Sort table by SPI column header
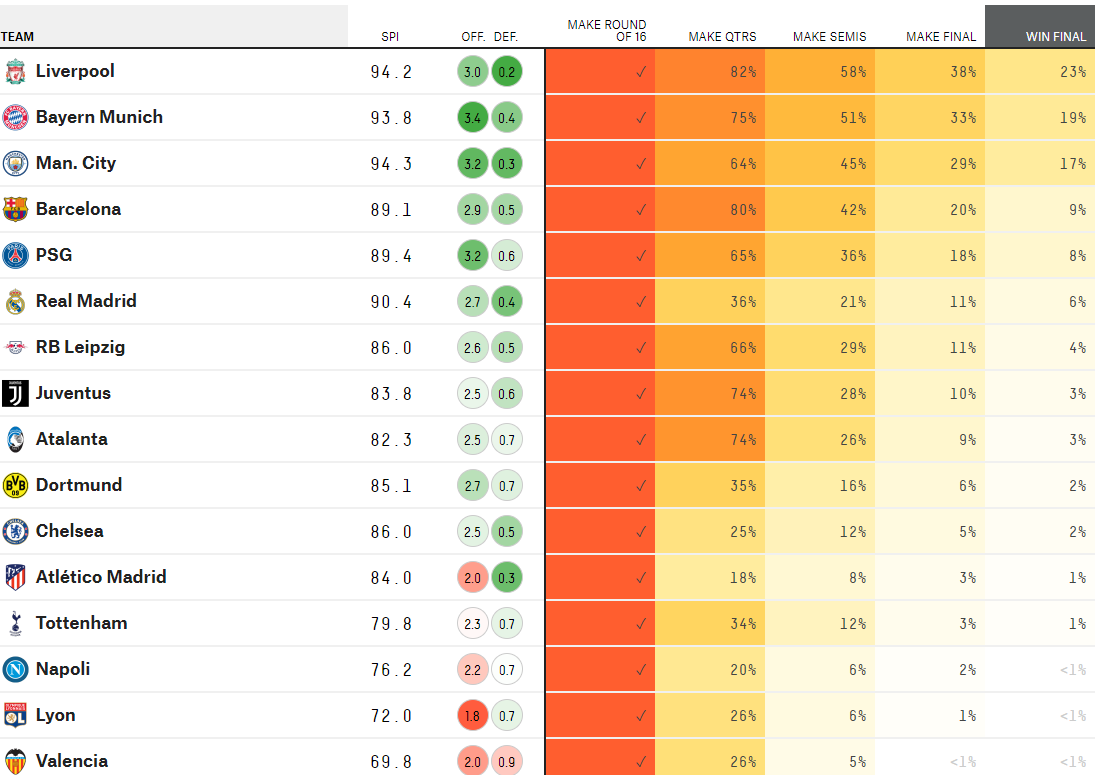1098x775 pixels. pyautogui.click(x=390, y=37)
